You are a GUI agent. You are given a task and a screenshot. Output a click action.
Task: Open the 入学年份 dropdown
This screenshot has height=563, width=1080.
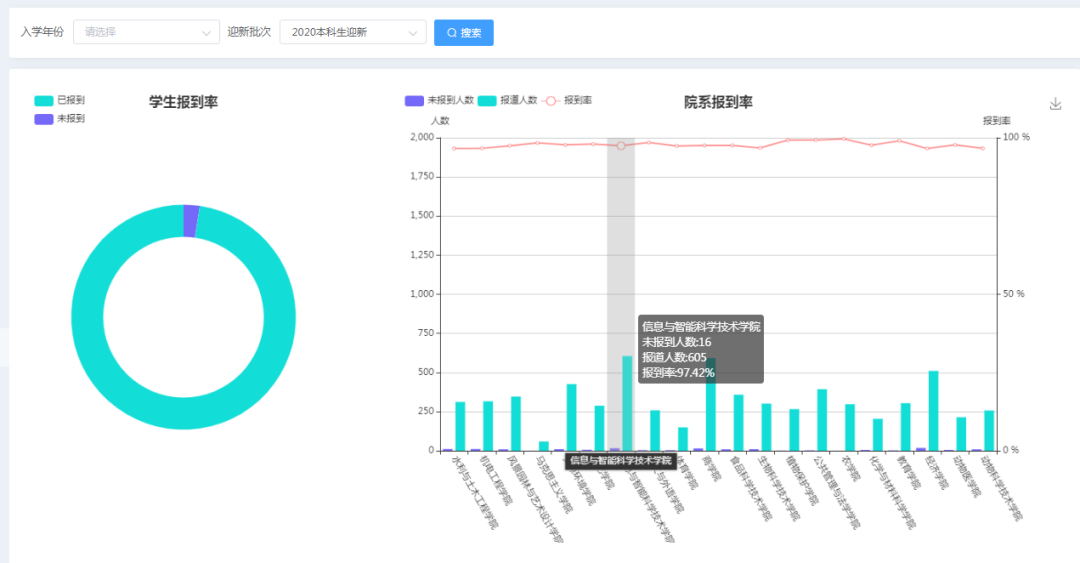146,32
